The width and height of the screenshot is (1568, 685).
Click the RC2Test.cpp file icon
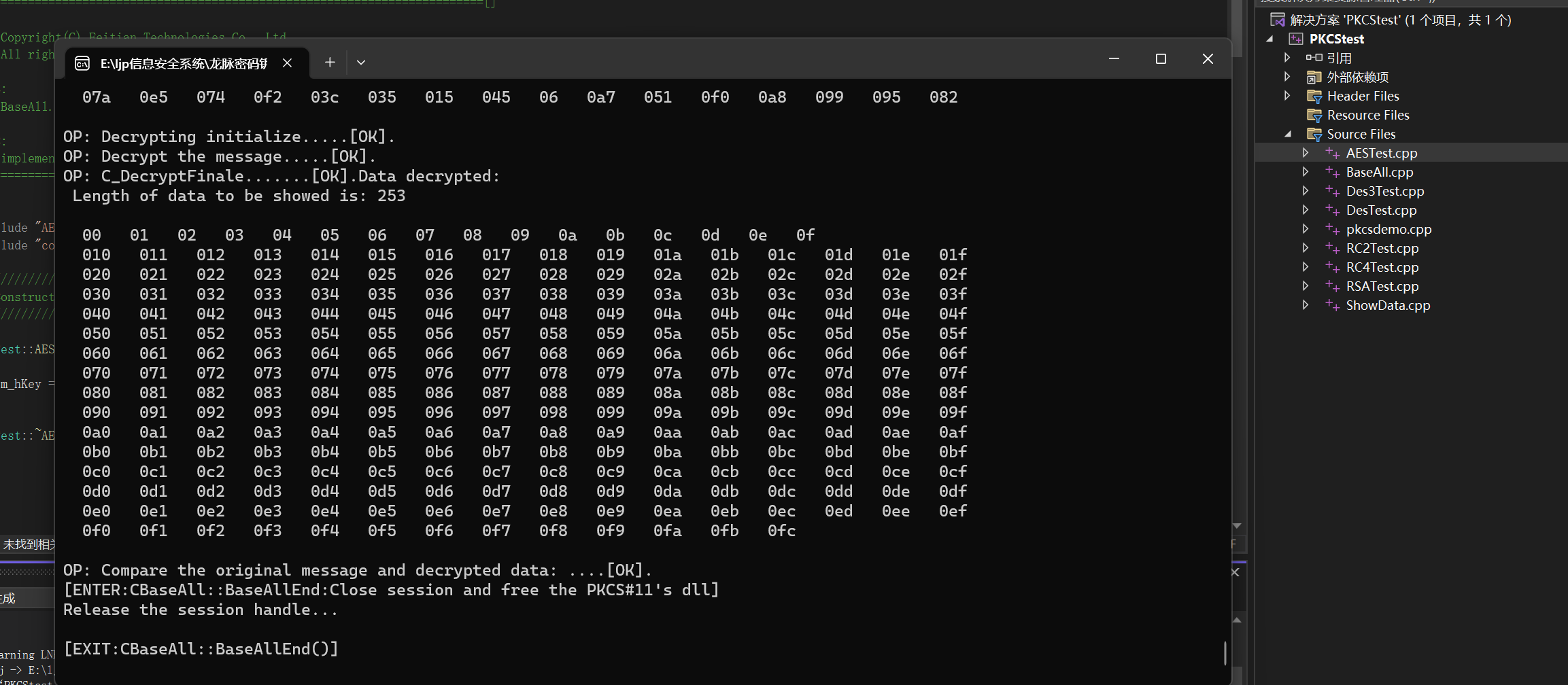(x=1333, y=248)
